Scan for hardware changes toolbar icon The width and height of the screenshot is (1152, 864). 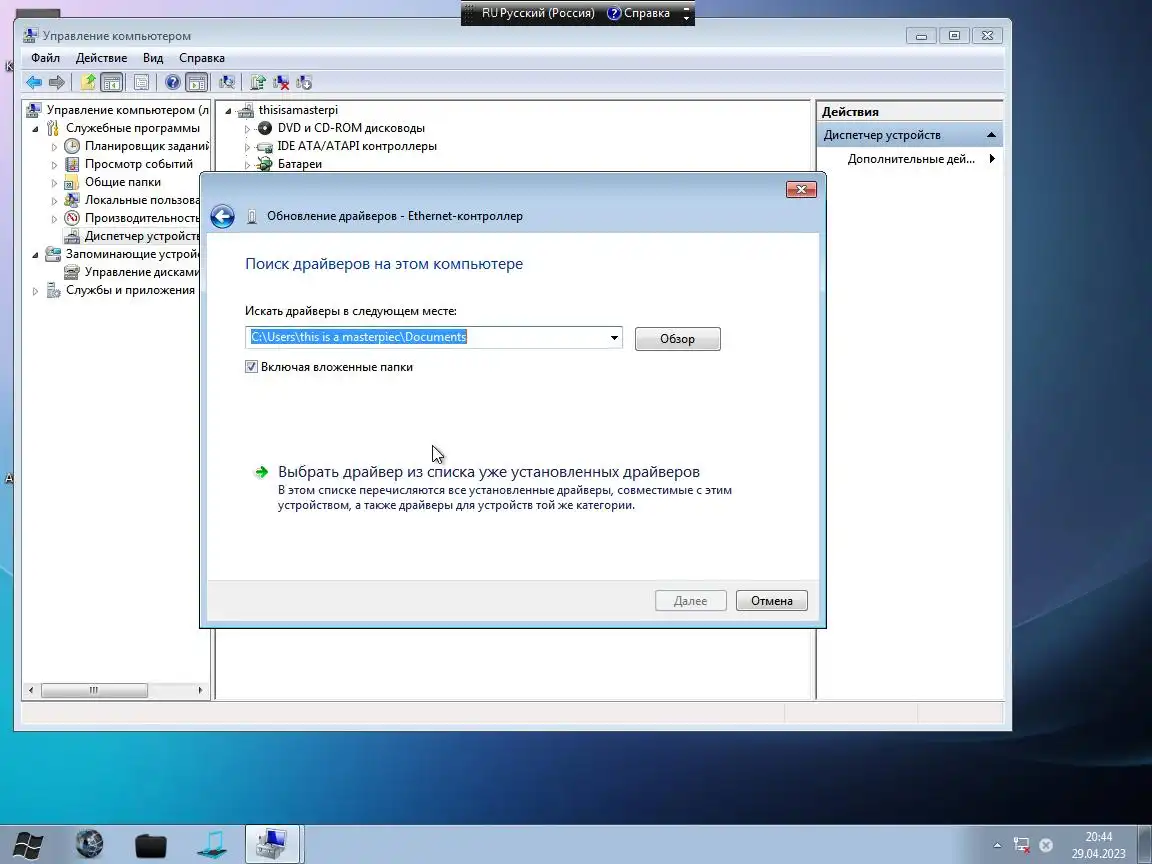pos(227,82)
